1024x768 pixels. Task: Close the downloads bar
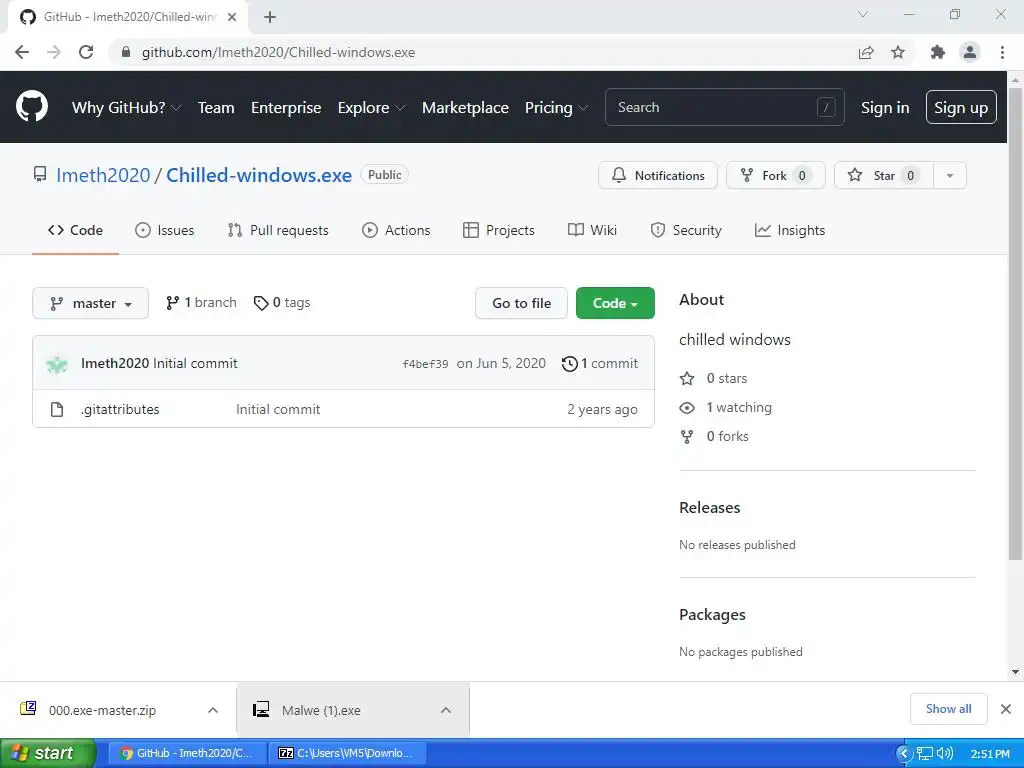click(1006, 709)
